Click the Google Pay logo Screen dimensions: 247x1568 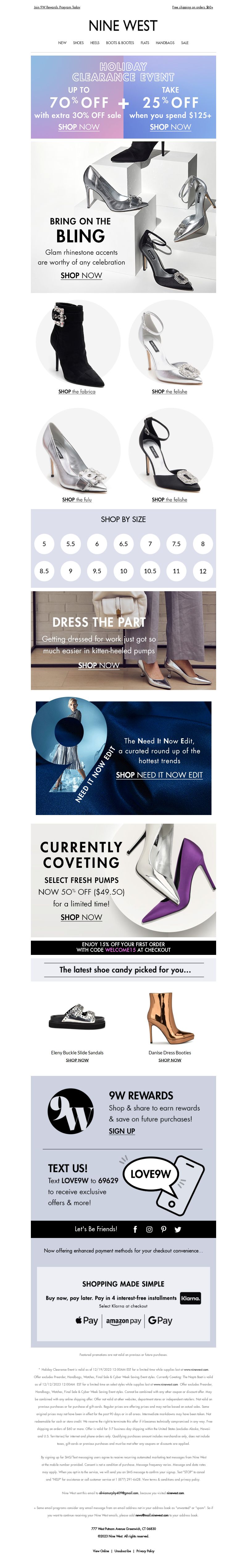pyautogui.click(x=160, y=1320)
